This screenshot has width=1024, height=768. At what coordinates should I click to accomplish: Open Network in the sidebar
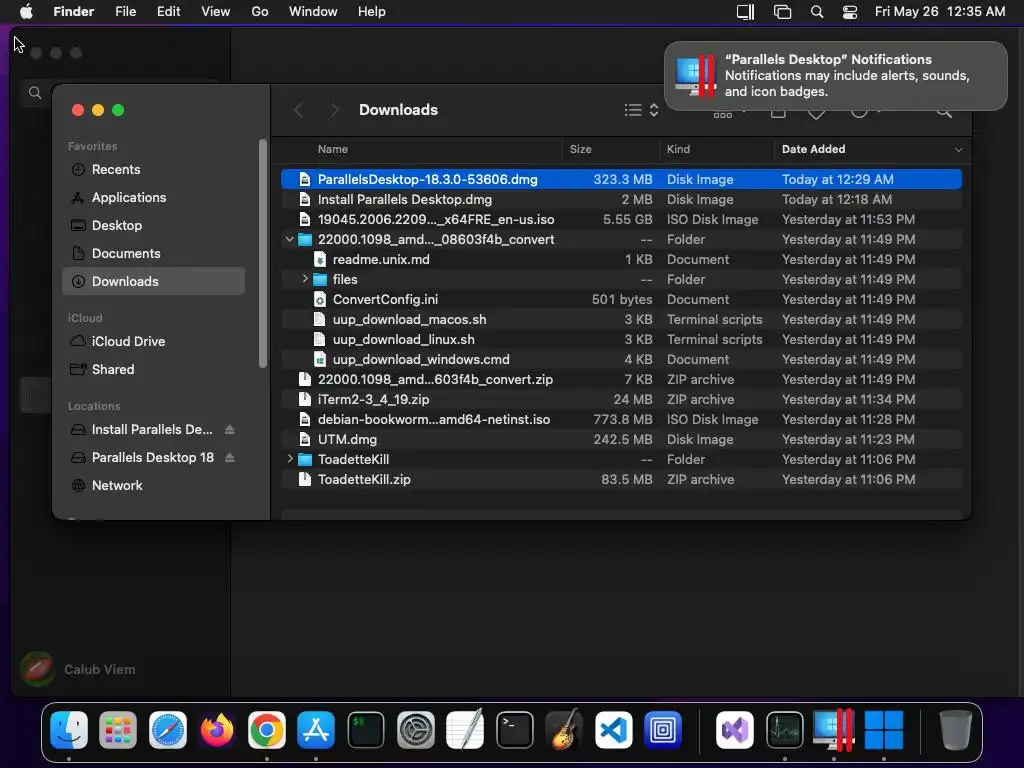coord(153,485)
